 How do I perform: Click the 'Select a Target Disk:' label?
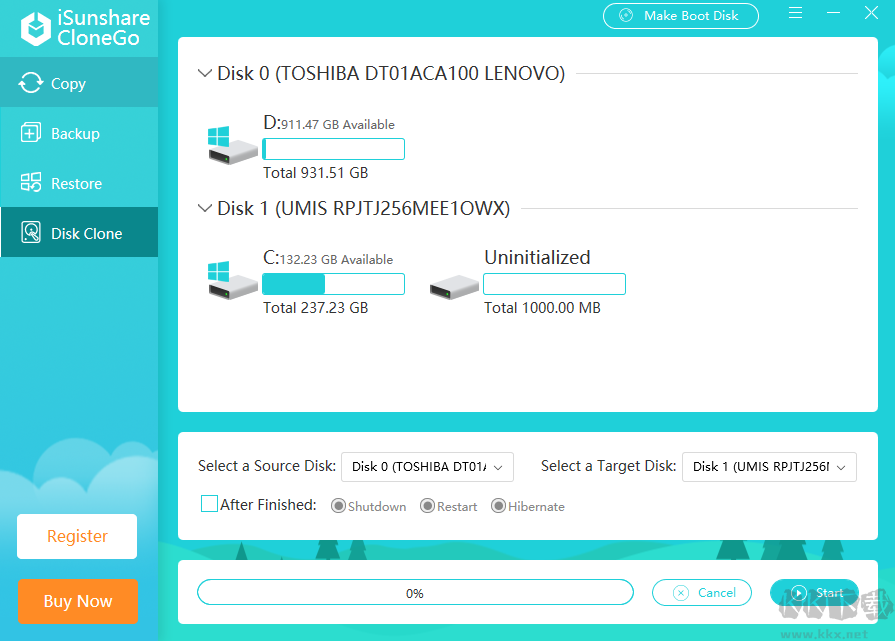tap(608, 466)
